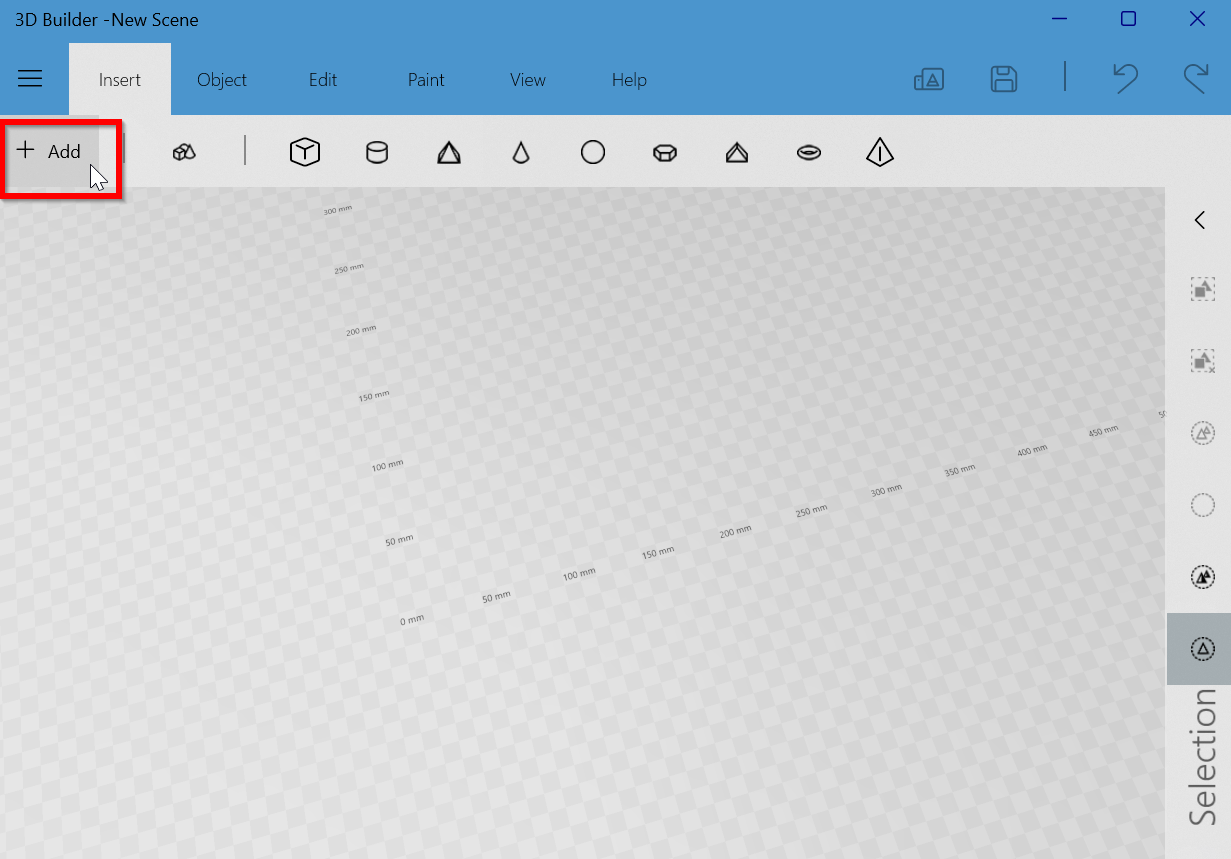Enable multi-select mode in Selection panel
Screen dimensions: 1231x859
pyautogui.click(x=1202, y=577)
